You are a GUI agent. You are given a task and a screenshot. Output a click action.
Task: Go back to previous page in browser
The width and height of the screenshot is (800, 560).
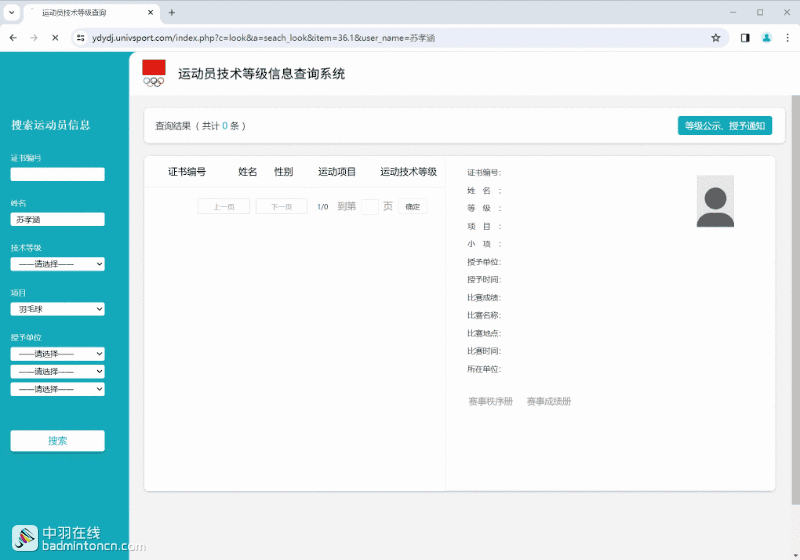click(x=13, y=38)
